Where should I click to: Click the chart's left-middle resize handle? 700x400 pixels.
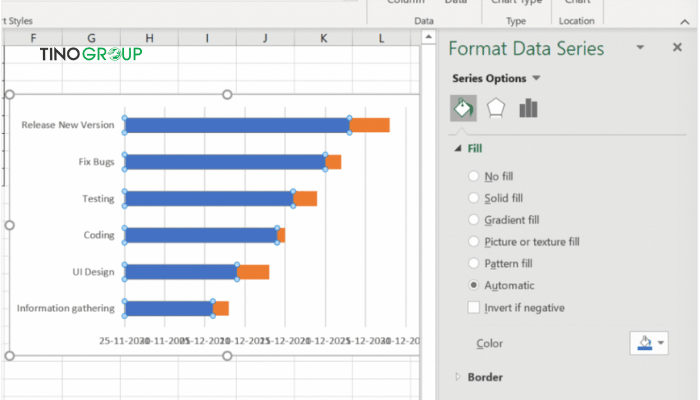pos(9,225)
